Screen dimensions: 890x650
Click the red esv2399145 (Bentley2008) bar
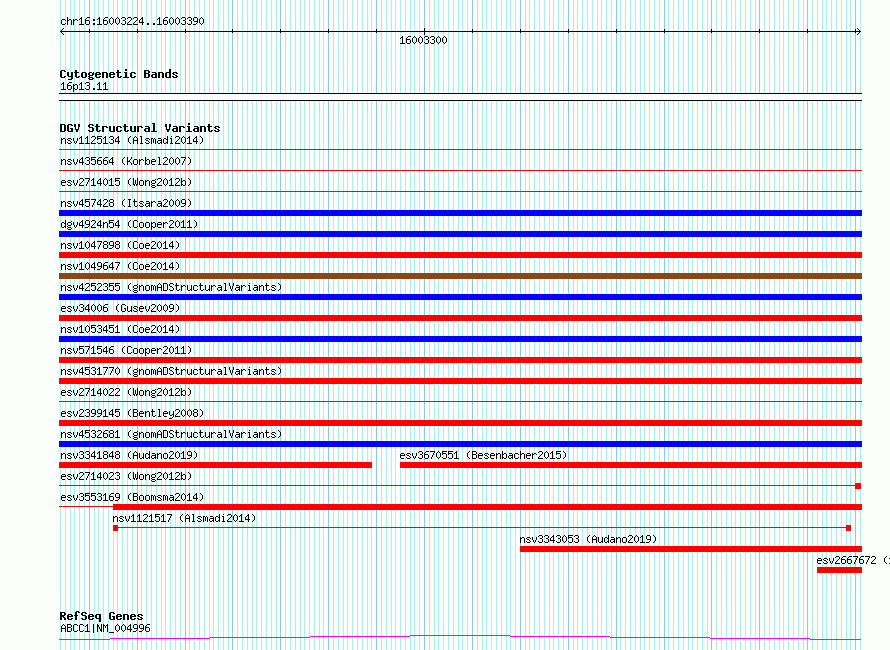[460, 423]
